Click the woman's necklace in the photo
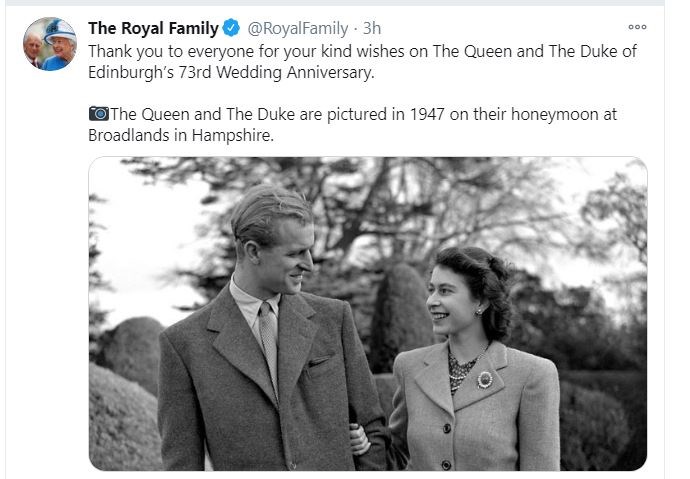Screen dimensions: 690x479 (464, 368)
